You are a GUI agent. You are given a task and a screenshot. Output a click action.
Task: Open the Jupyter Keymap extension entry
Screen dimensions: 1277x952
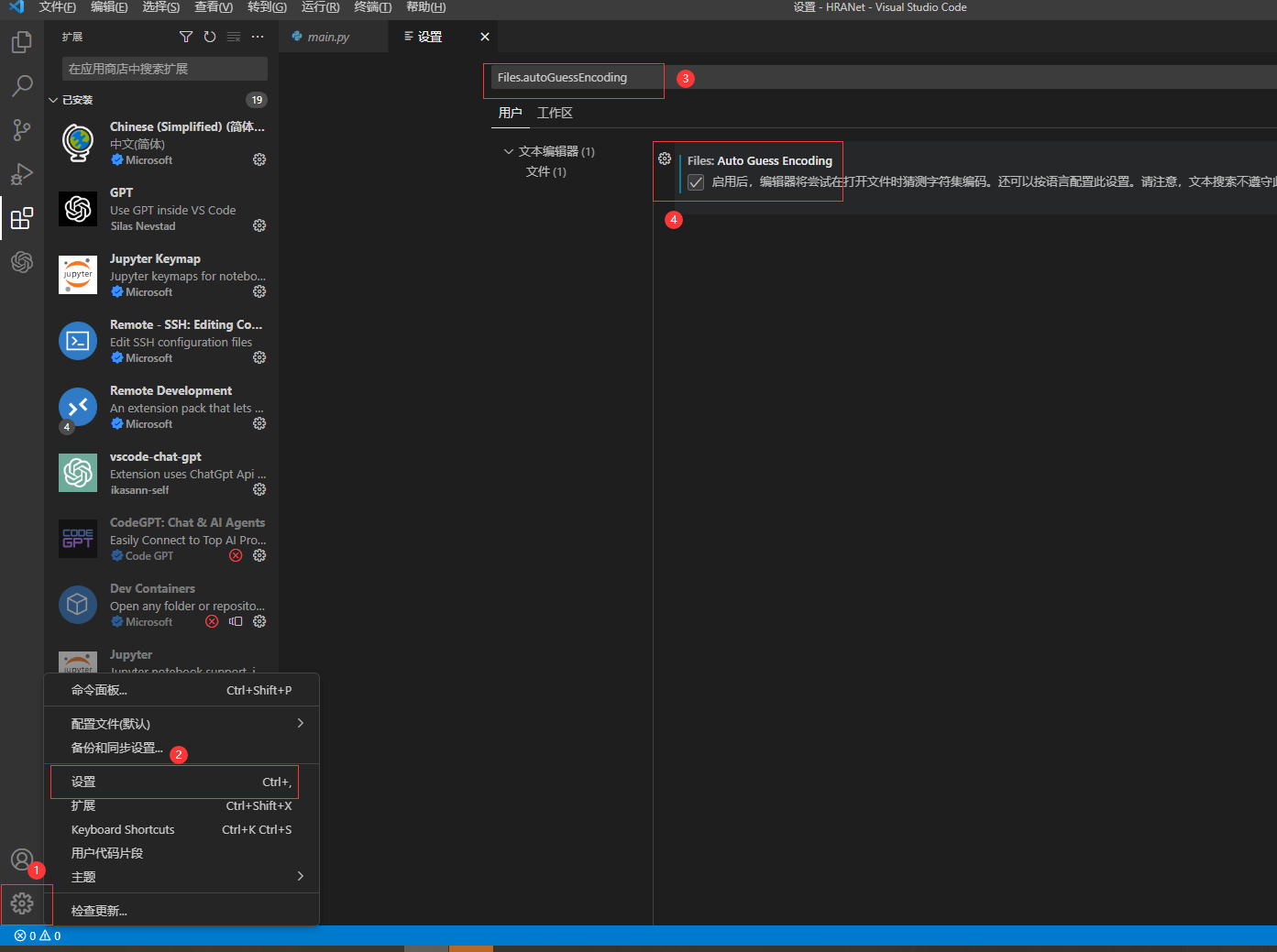coord(161,275)
